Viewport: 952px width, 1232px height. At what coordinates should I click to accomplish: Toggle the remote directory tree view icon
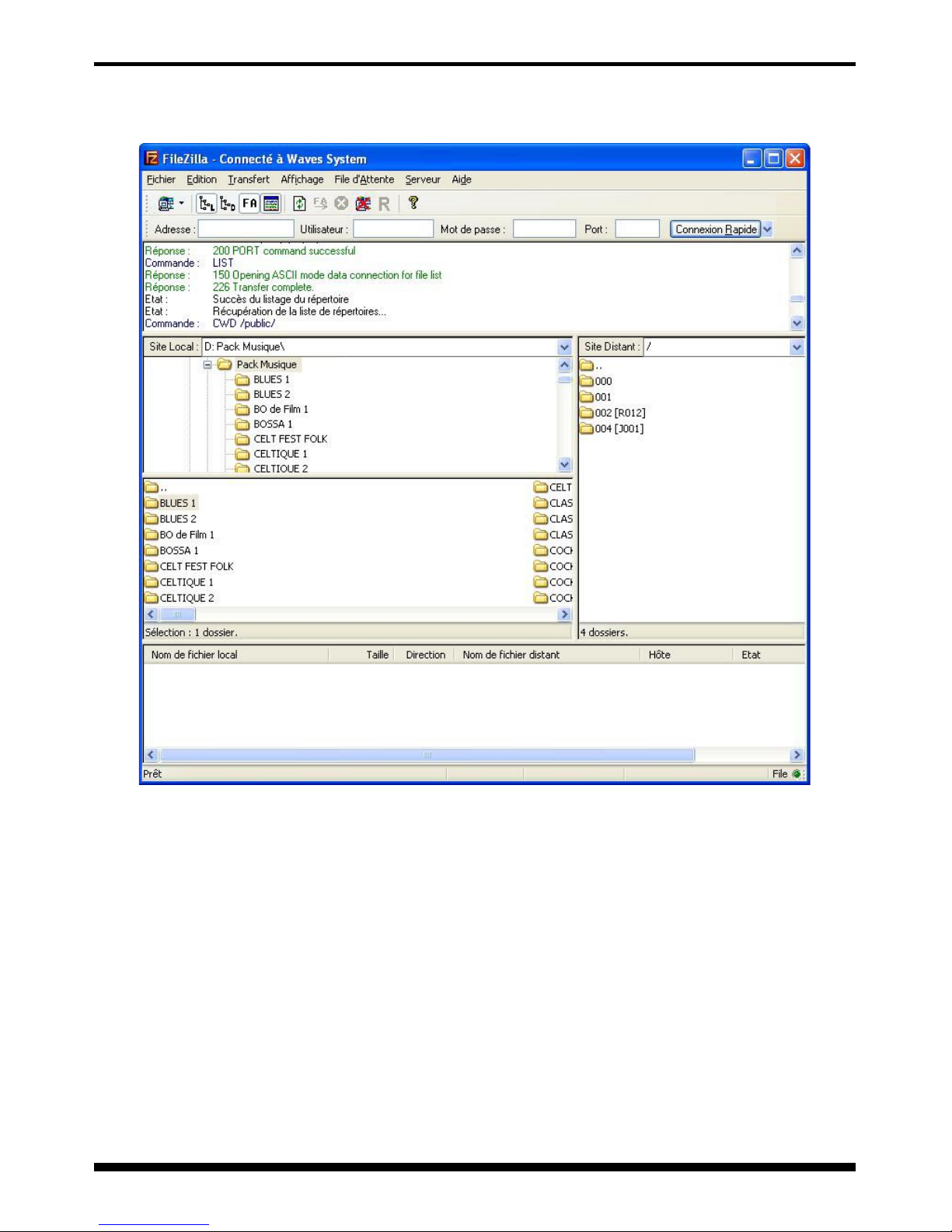pyautogui.click(x=228, y=204)
